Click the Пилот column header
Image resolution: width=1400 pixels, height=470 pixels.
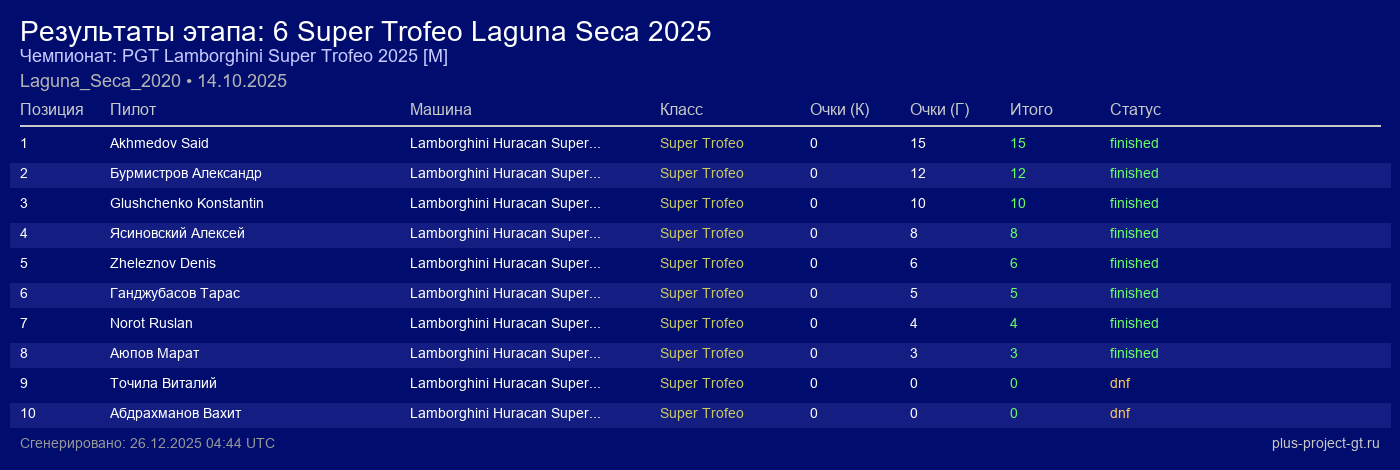133,109
